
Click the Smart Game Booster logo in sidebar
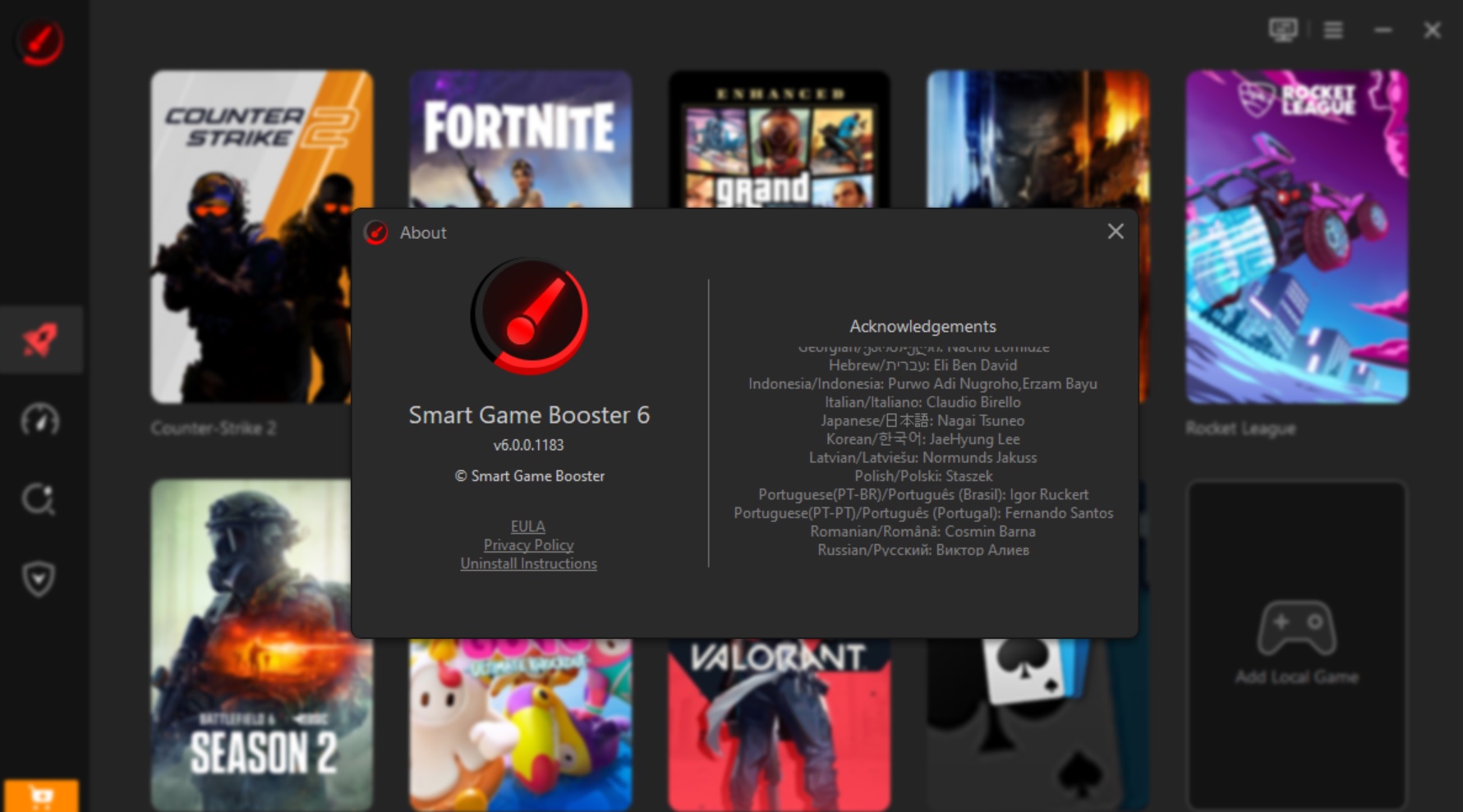point(40,42)
